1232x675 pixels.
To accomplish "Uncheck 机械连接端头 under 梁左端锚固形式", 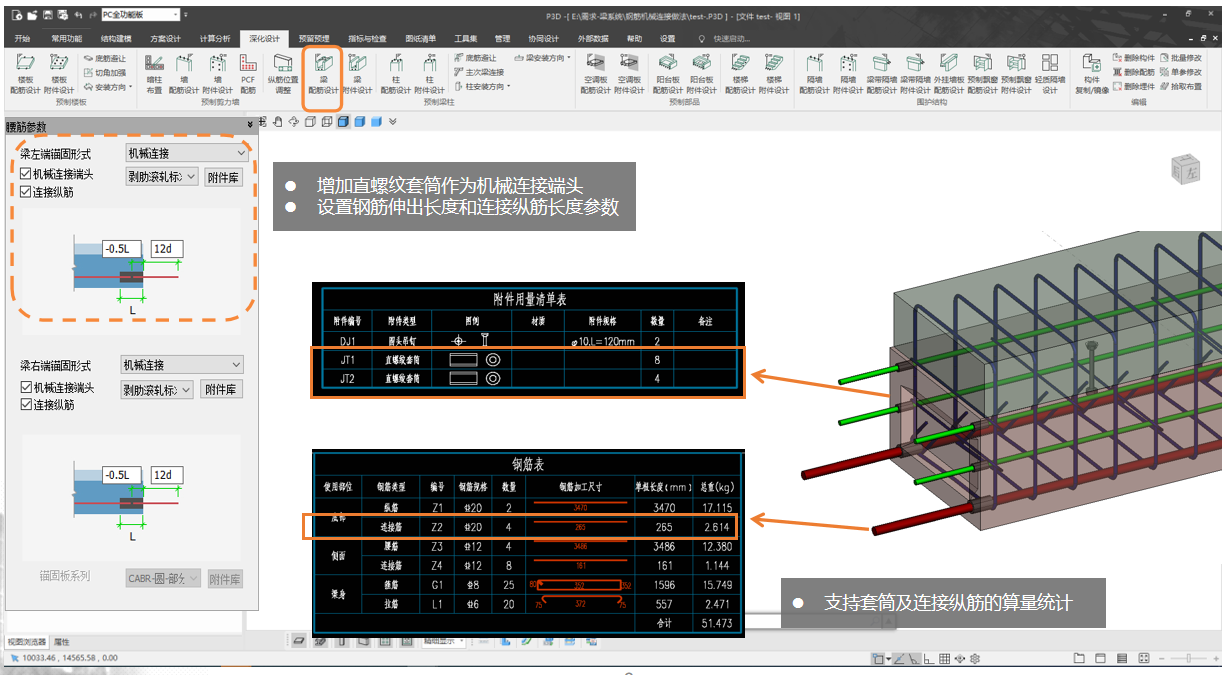I will click(x=26, y=174).
